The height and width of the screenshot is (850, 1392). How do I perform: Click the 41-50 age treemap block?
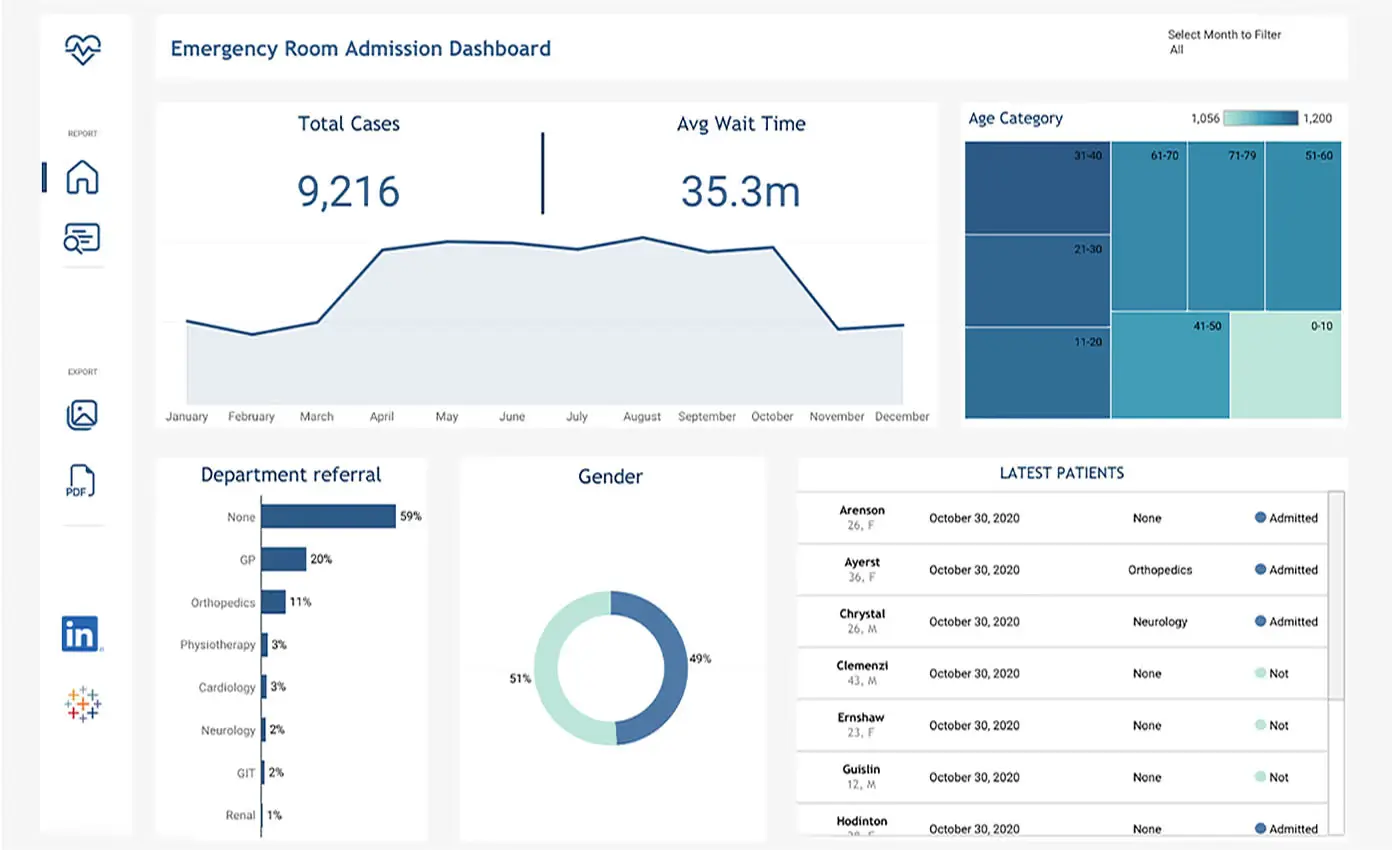(x=1170, y=365)
